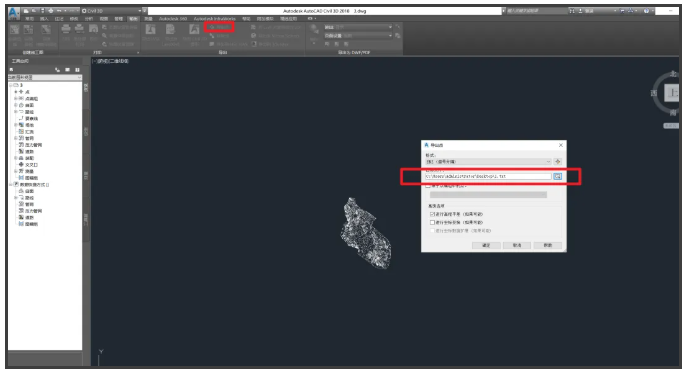This screenshot has width=690, height=376.
Task: Click the help icon in the title bar
Action: [x=646, y=11]
